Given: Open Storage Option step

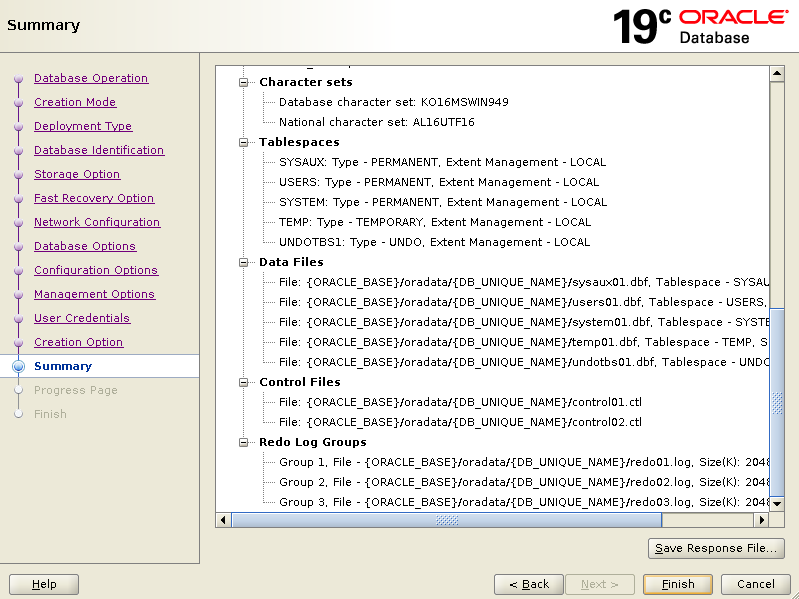Looking at the screenshot, I should point(77,174).
